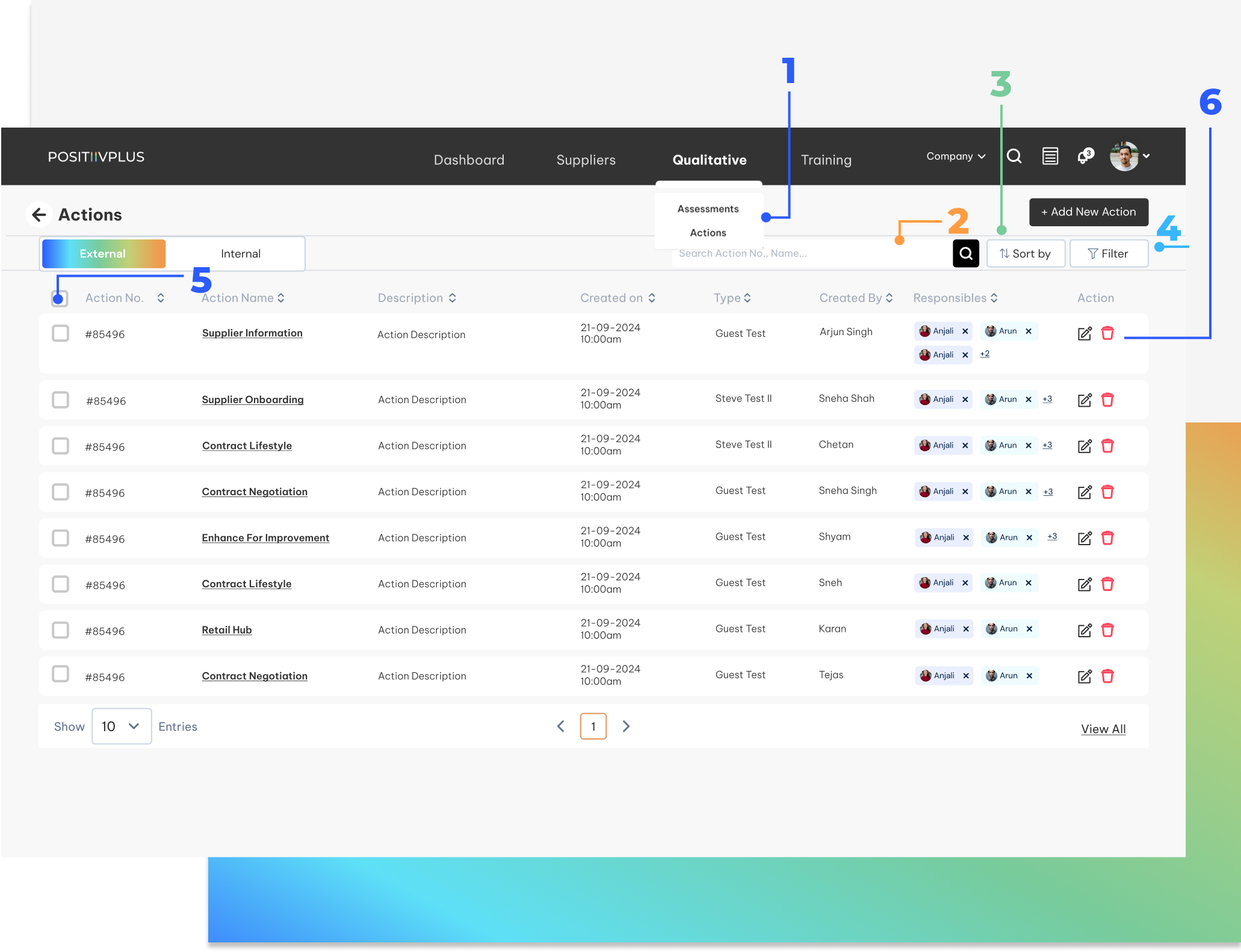
Task: Open the Sort by dropdown
Action: [x=1026, y=253]
